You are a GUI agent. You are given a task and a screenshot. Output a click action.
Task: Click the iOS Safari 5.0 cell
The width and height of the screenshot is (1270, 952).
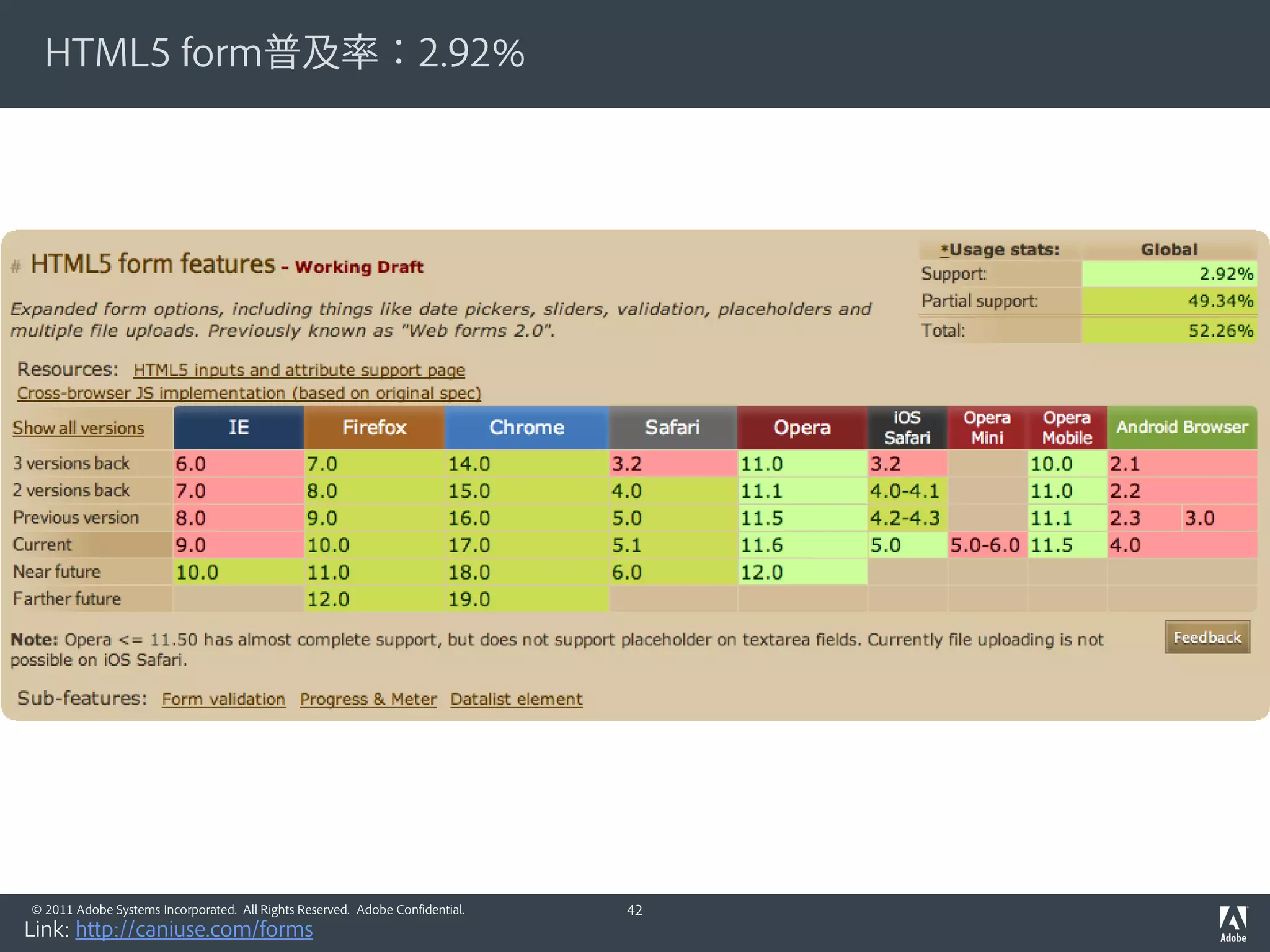907,545
